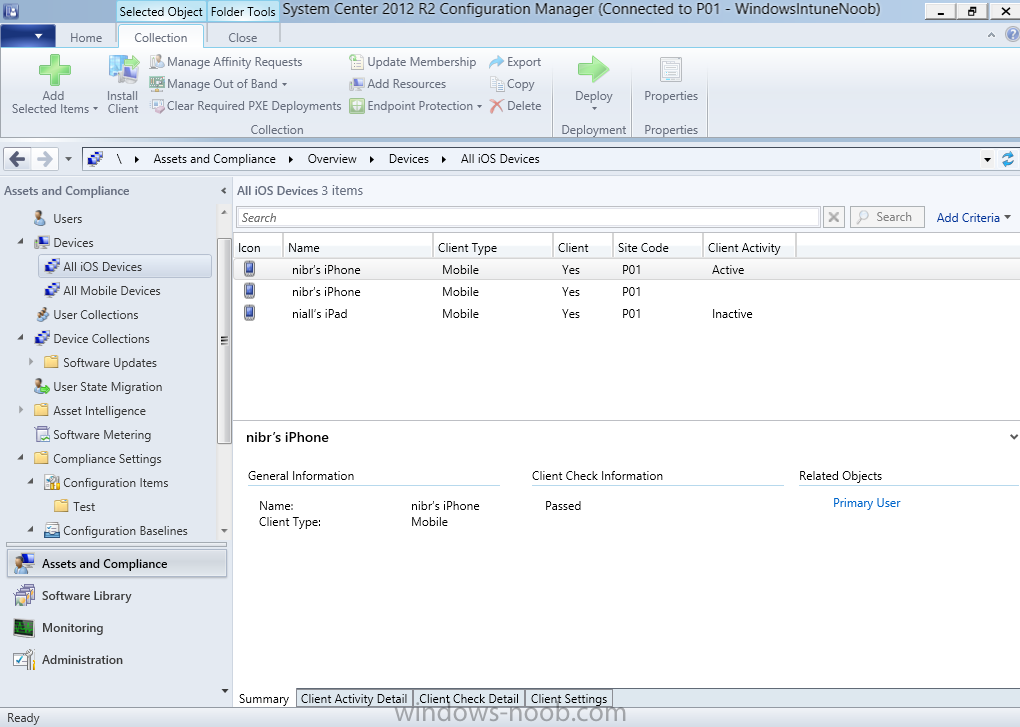Sort by the Client Type column header
The width and height of the screenshot is (1020, 727).
pos(492,248)
